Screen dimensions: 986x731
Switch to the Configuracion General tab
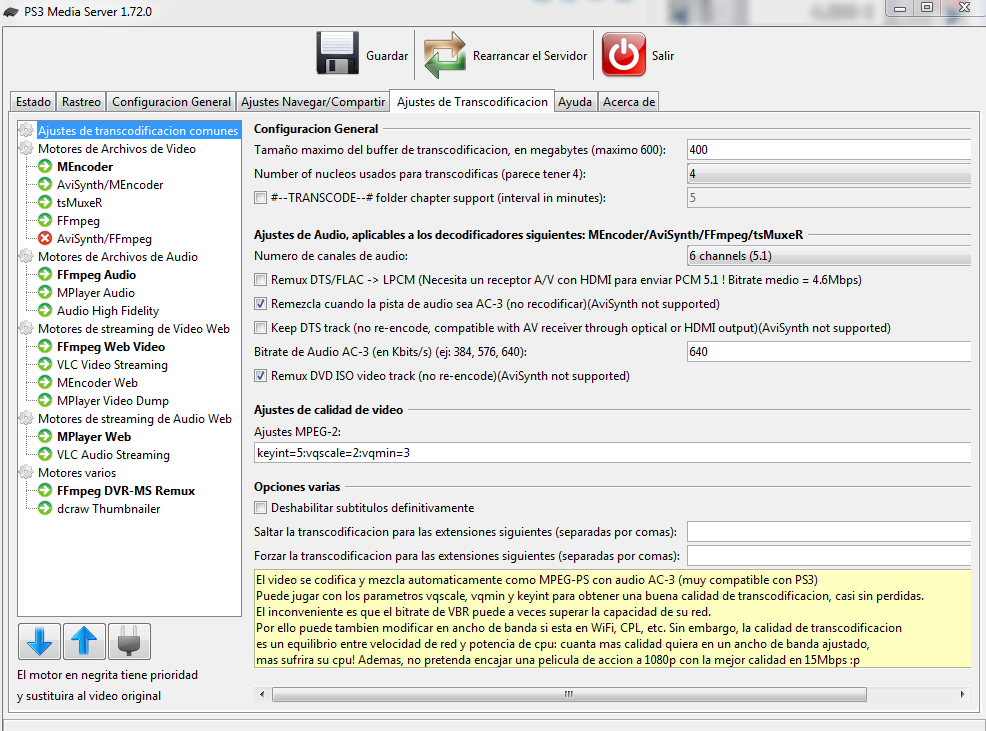(171, 102)
